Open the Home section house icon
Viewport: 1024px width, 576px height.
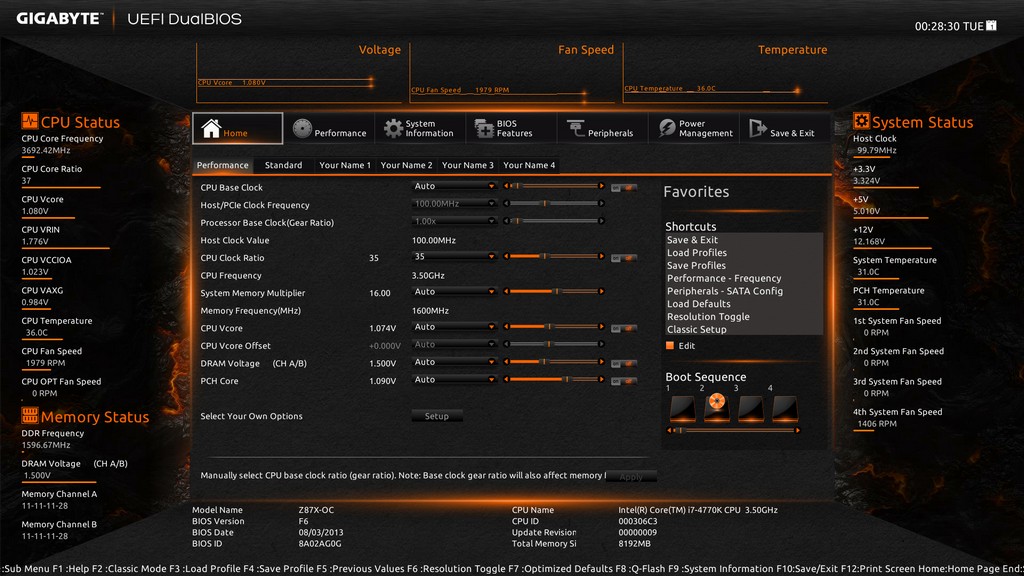point(211,128)
